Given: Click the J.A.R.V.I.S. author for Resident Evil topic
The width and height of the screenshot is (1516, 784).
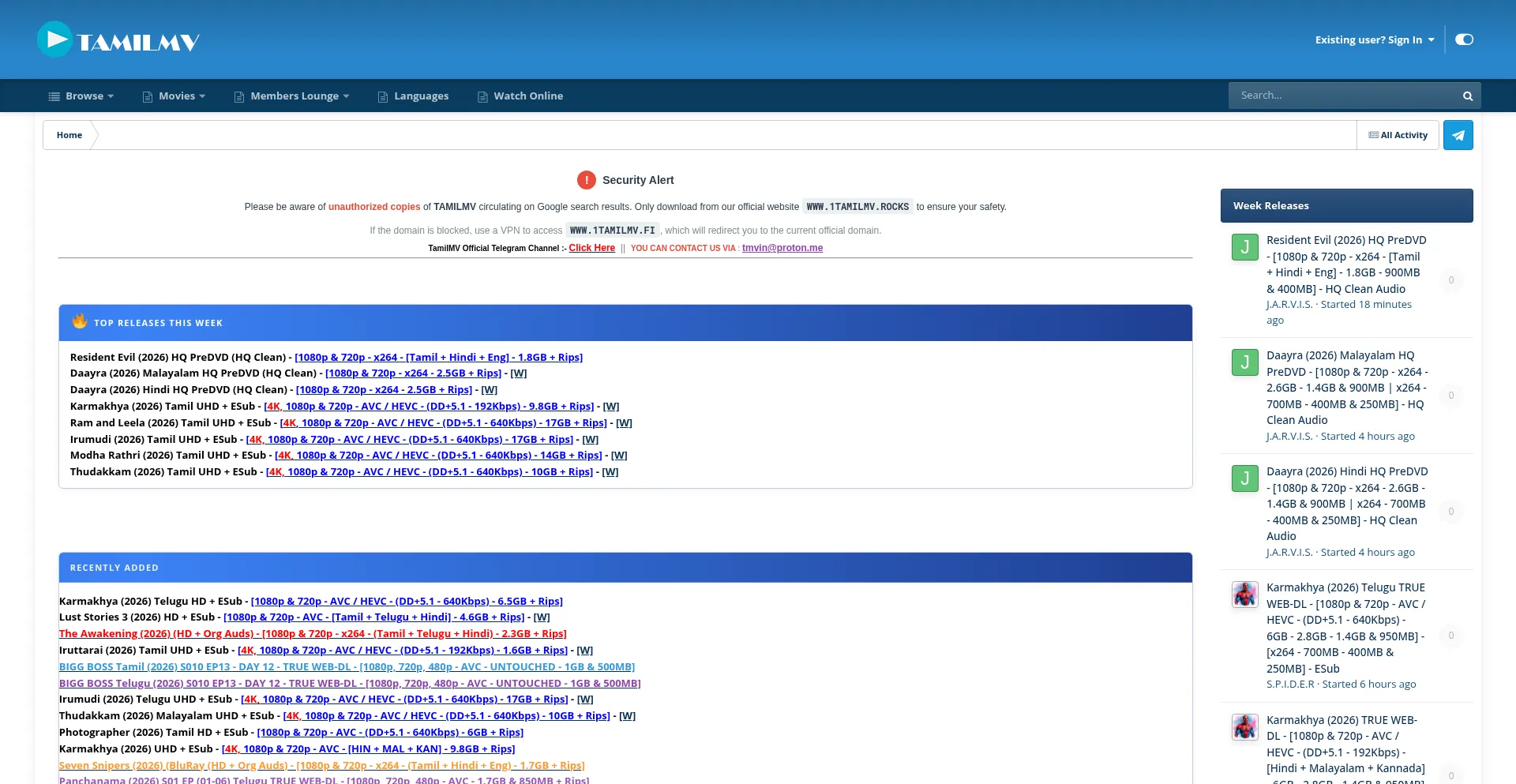Looking at the screenshot, I should pos(1289,305).
